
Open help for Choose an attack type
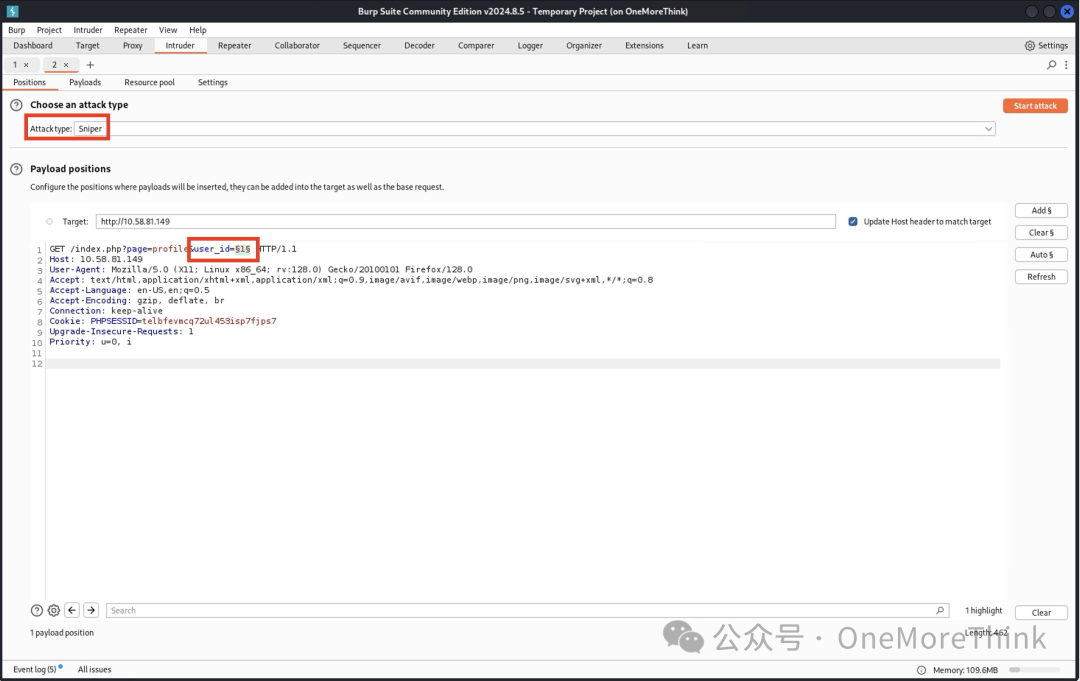(x=16, y=105)
